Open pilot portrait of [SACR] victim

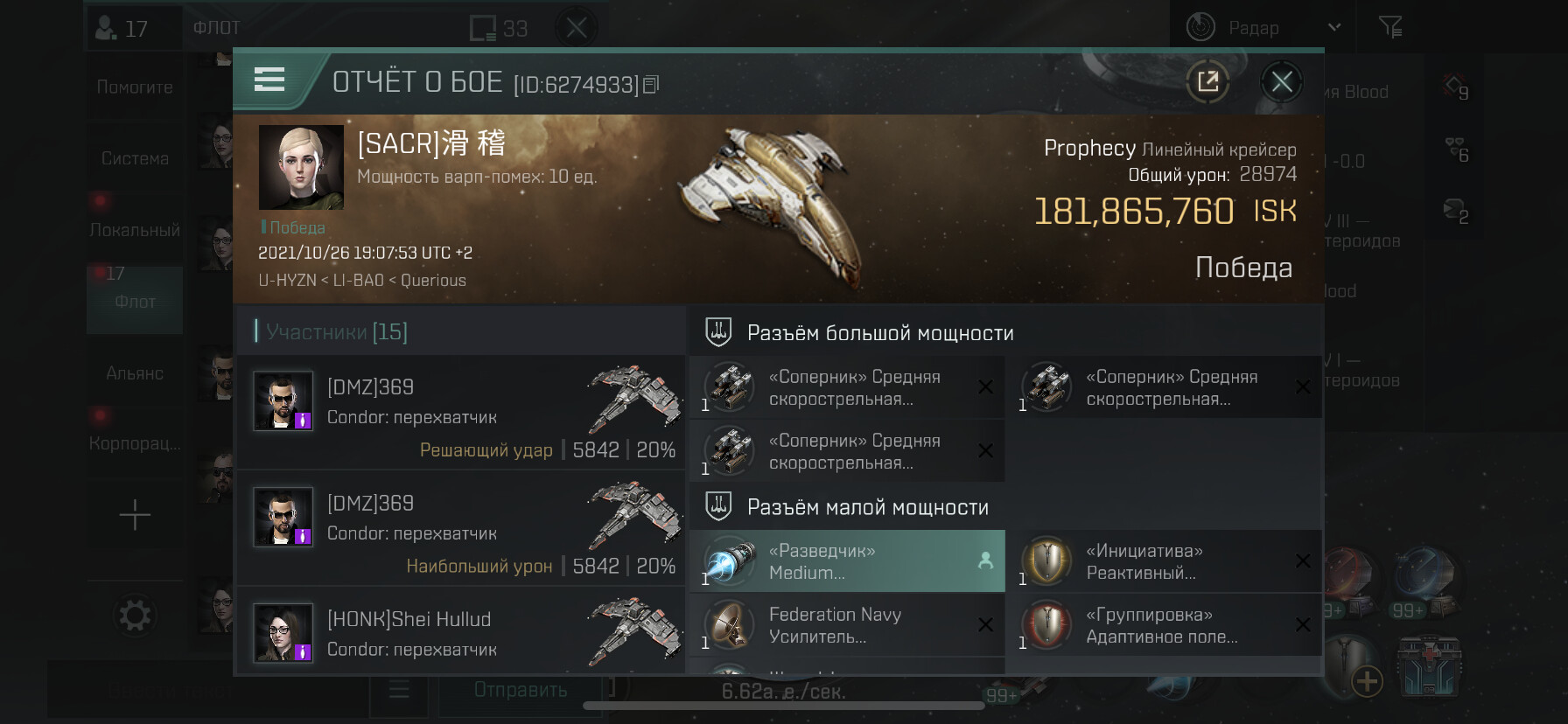[x=301, y=167]
